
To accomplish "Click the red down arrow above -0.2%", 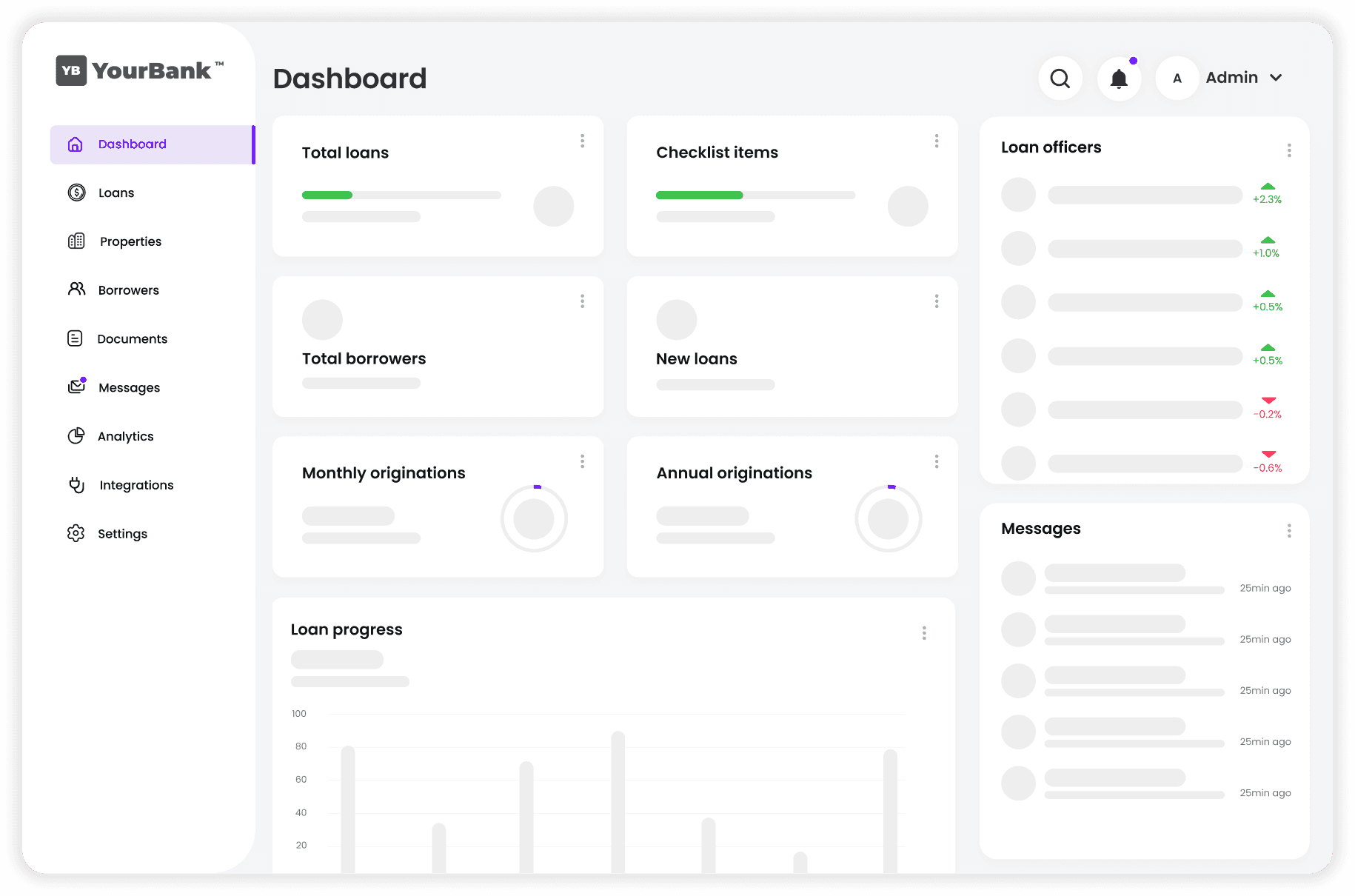I will (x=1268, y=401).
